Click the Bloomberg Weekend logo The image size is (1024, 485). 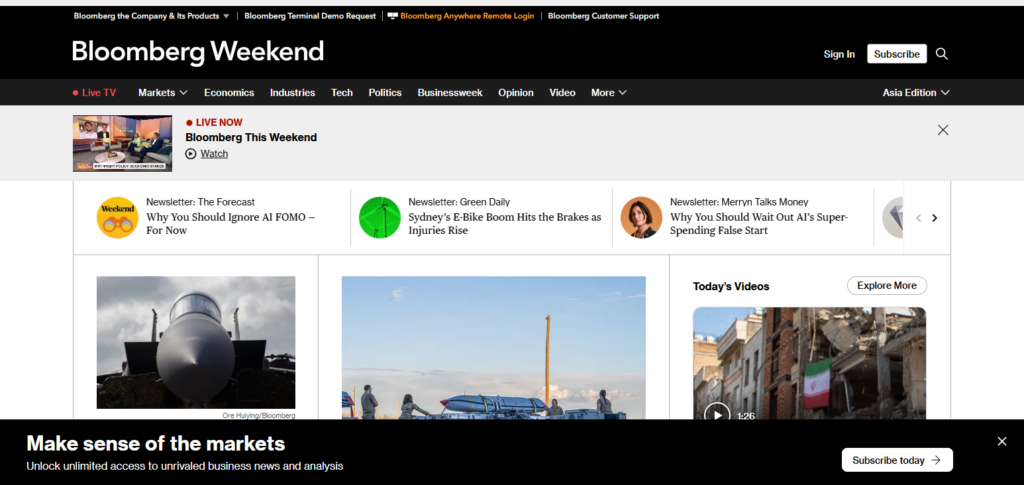click(x=198, y=52)
